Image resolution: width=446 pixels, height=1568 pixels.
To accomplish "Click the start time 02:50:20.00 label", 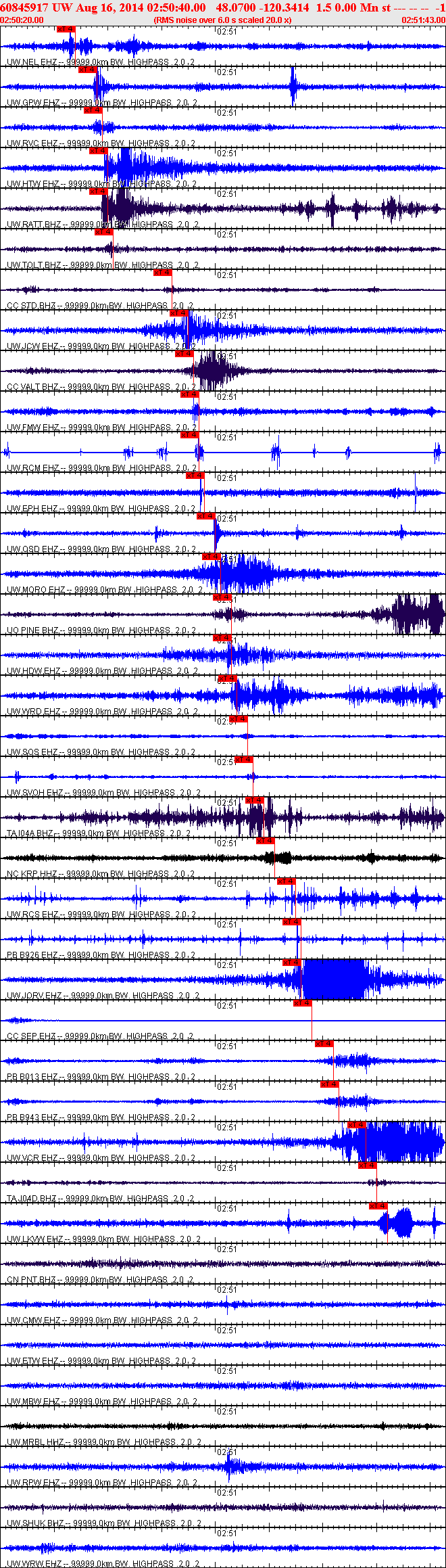I will click(22, 20).
